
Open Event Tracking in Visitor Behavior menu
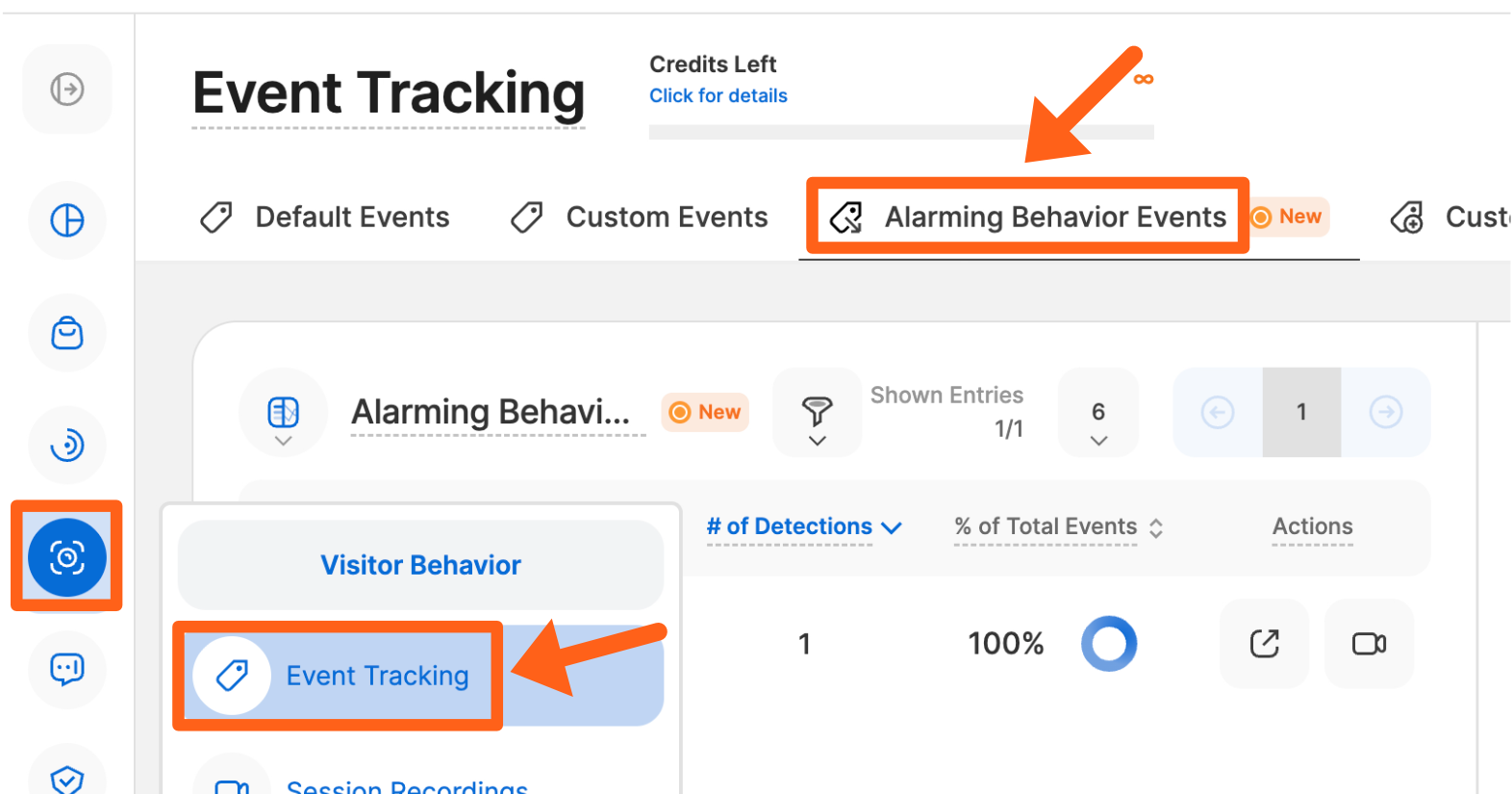pyautogui.click(x=377, y=676)
